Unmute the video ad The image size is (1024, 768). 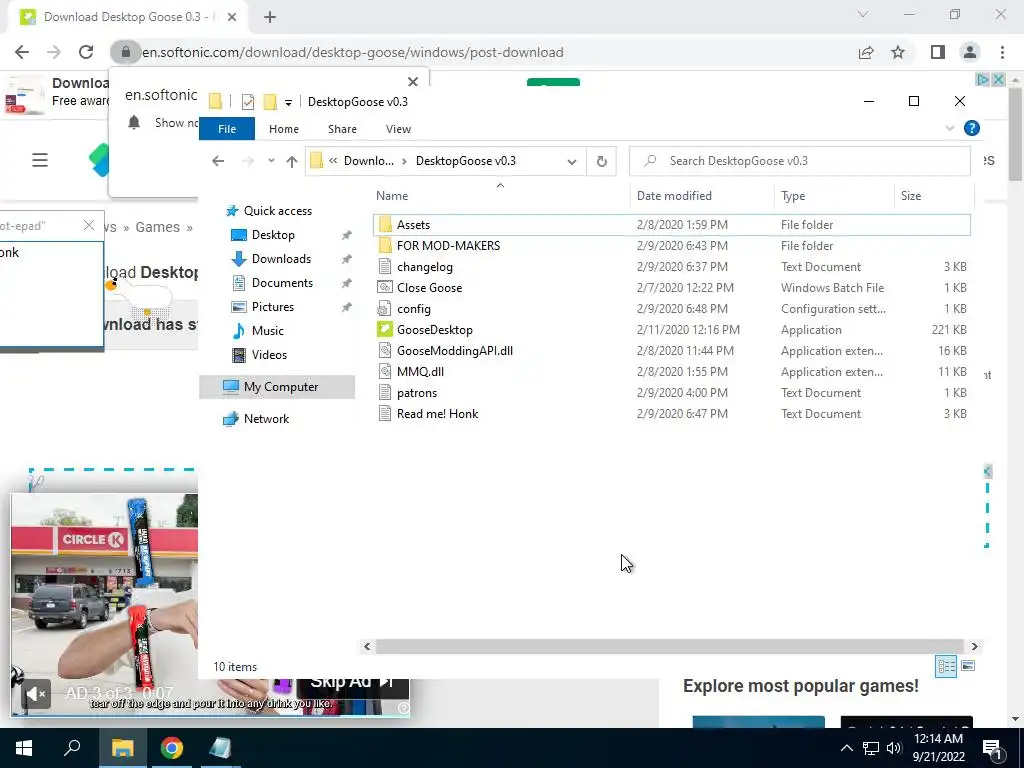36,694
